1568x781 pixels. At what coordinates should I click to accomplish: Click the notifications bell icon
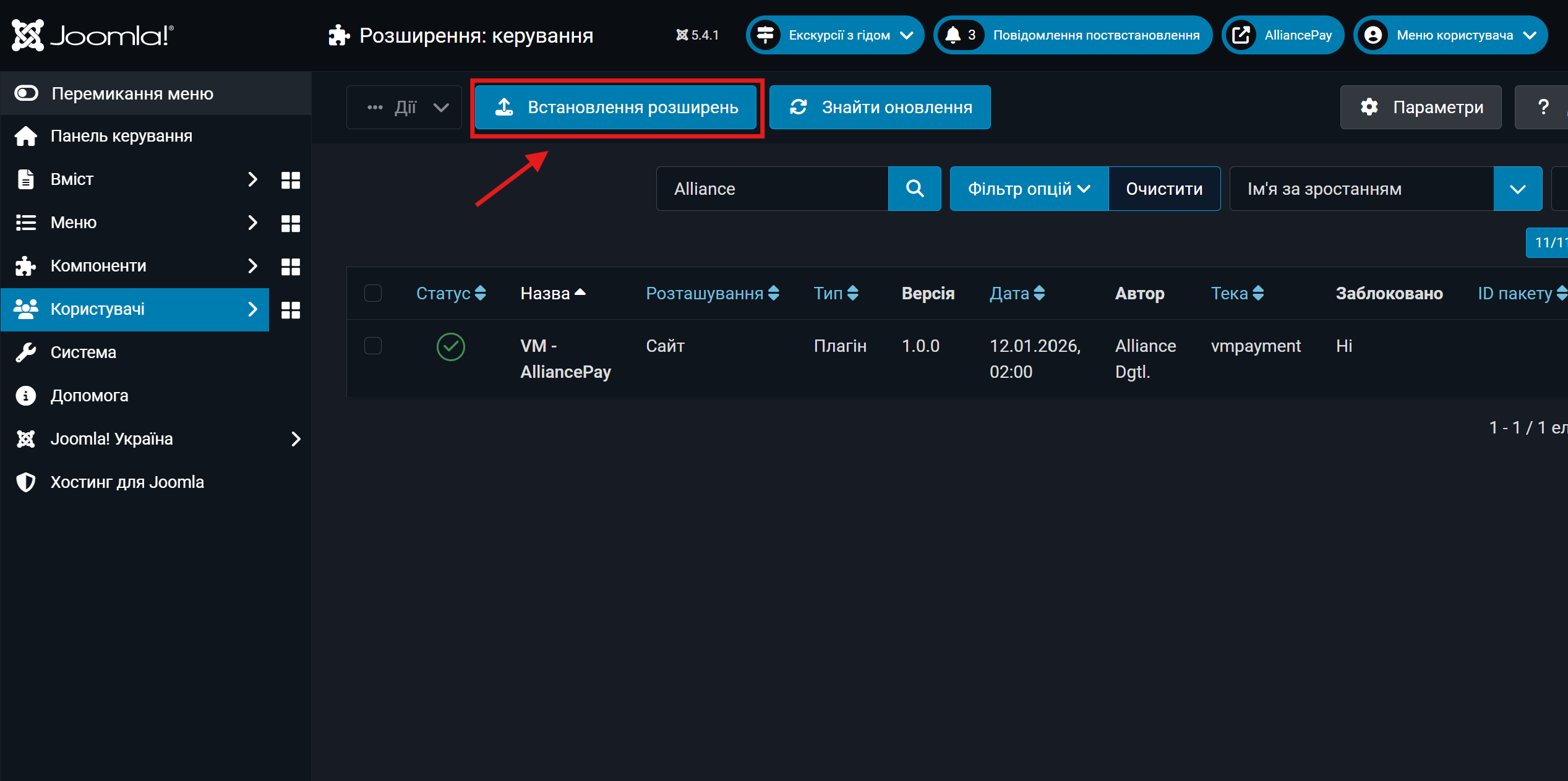click(x=953, y=35)
